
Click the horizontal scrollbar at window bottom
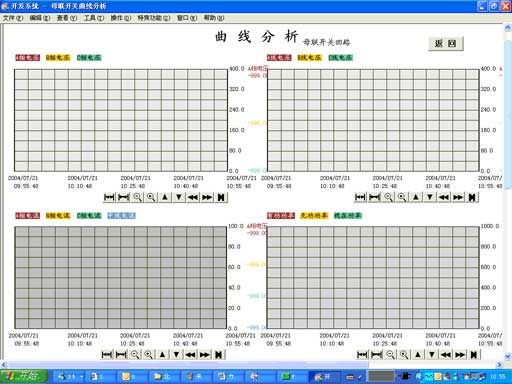point(252,365)
